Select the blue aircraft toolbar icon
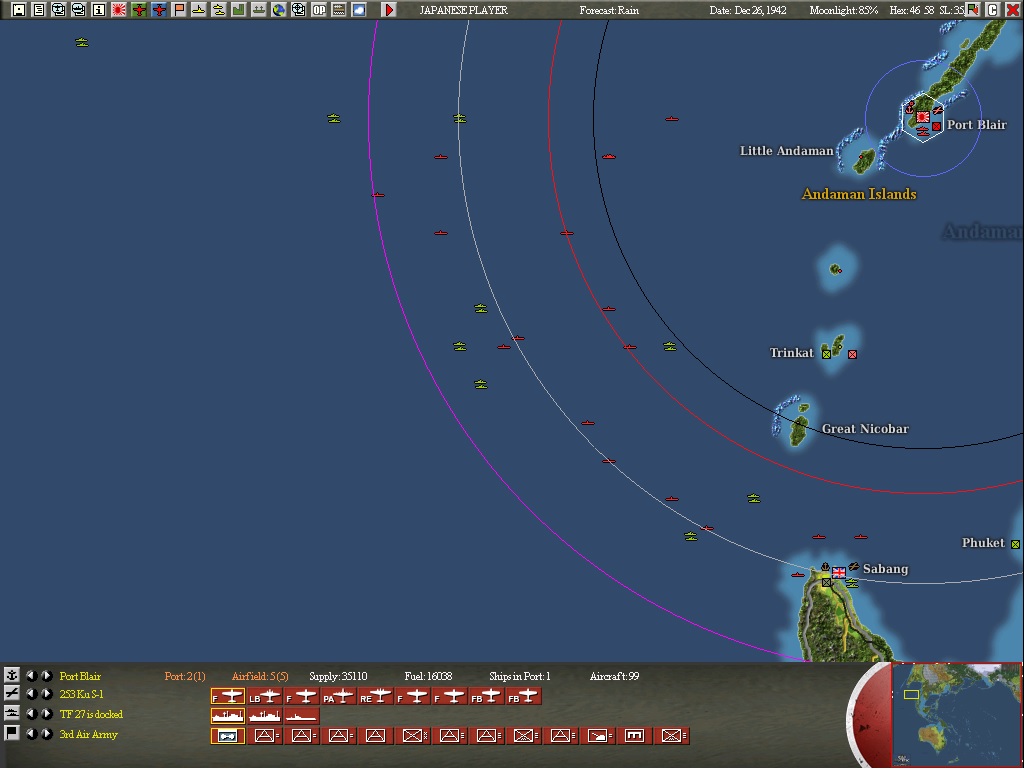 coord(159,10)
